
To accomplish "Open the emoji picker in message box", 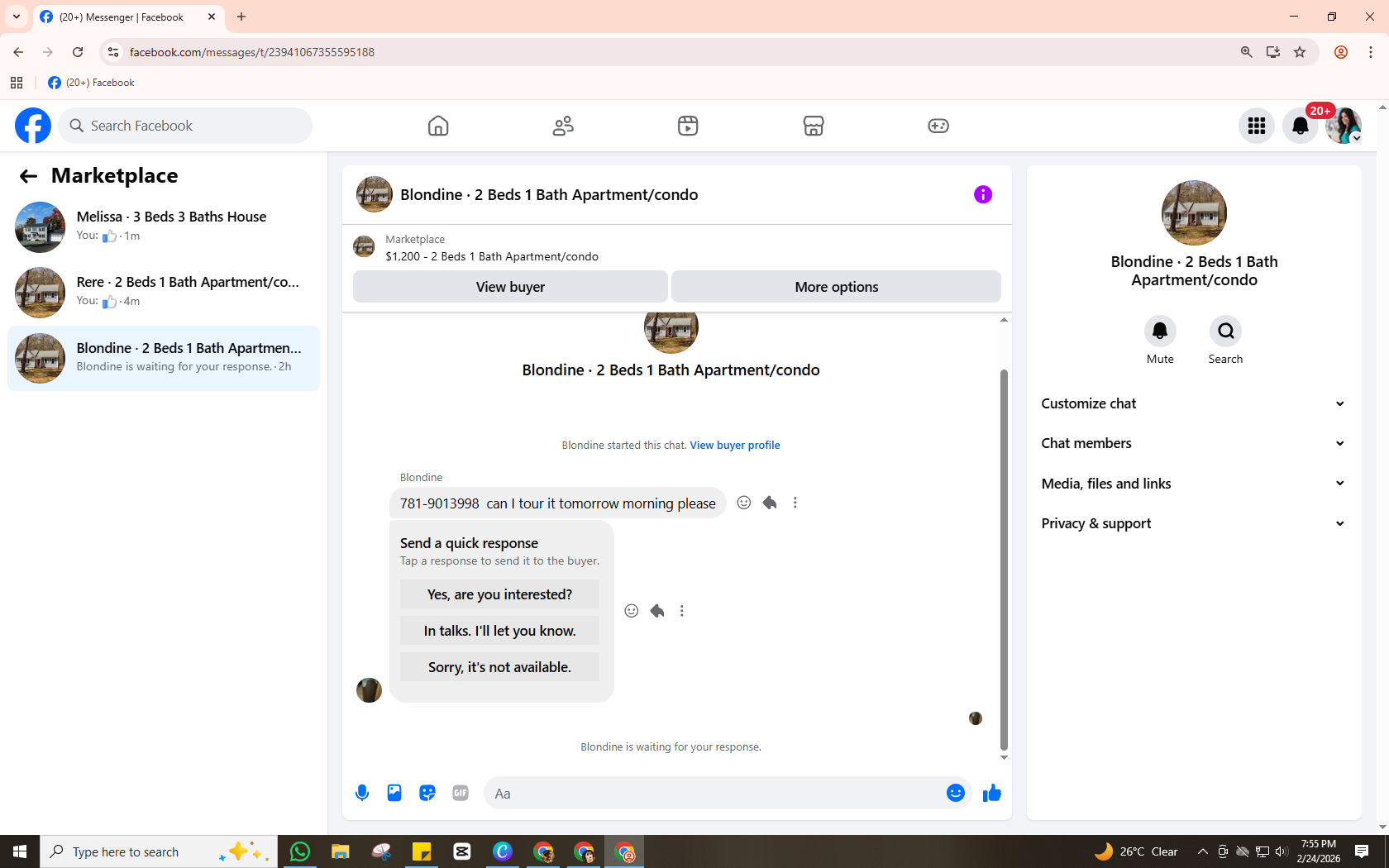I will pos(956,794).
